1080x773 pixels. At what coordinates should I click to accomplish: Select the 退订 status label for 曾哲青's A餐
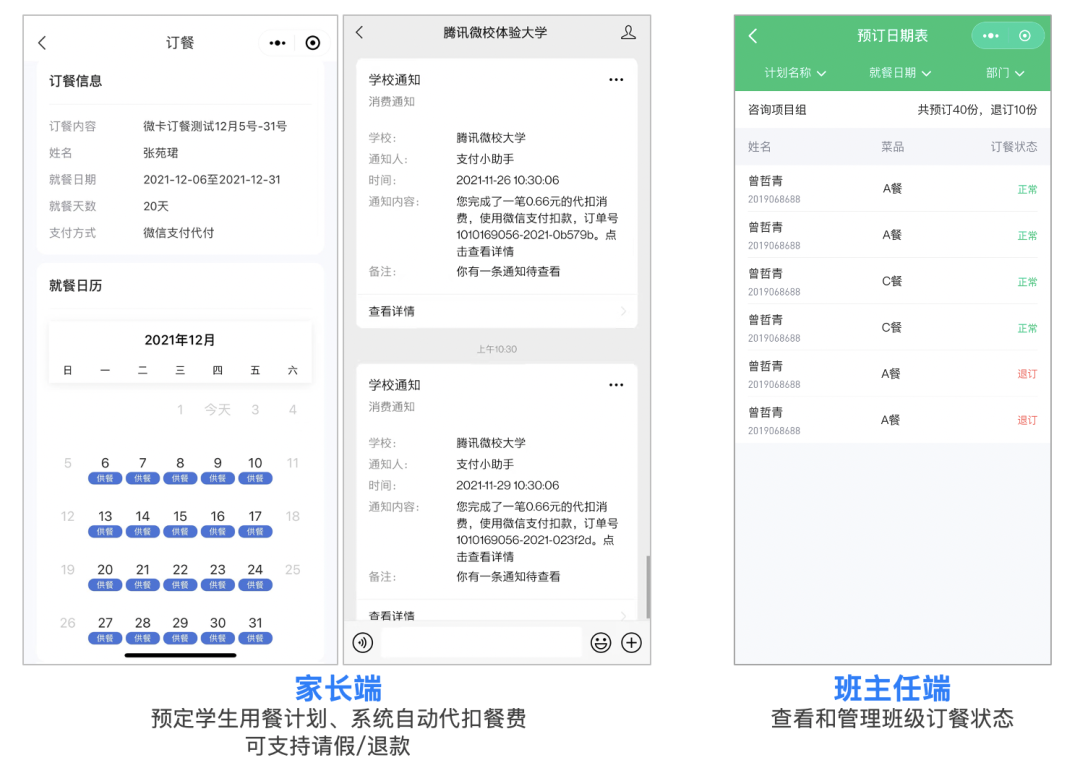(x=1027, y=373)
